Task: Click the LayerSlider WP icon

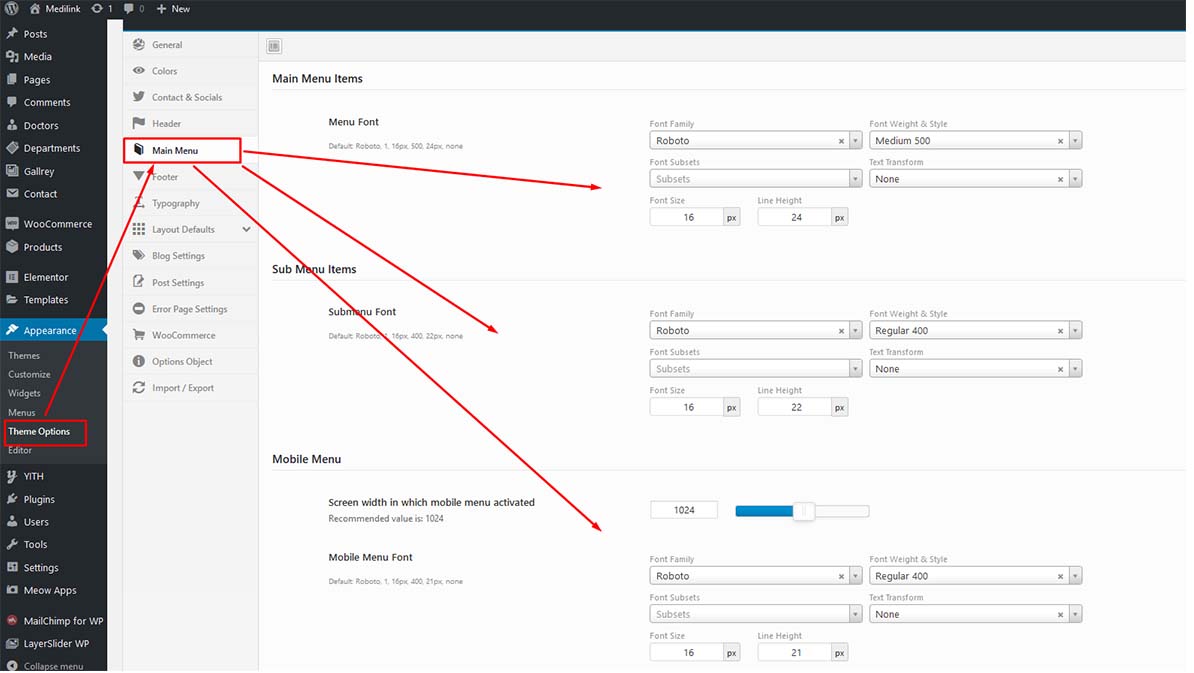Action: click(x=12, y=643)
